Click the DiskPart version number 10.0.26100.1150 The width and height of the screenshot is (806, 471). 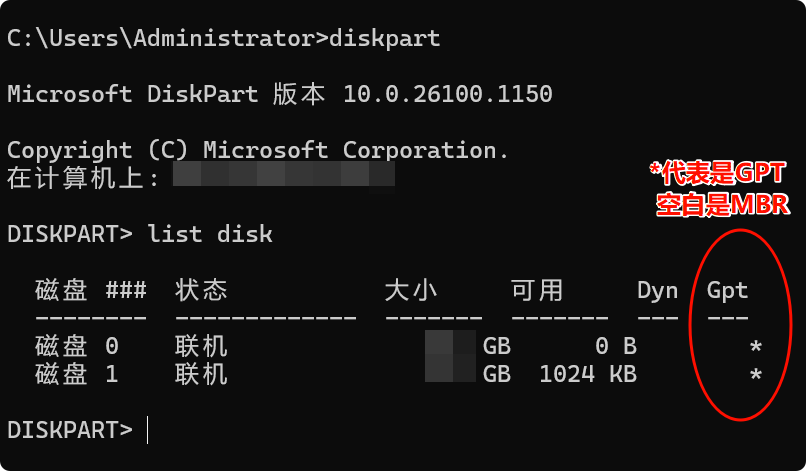pos(447,95)
